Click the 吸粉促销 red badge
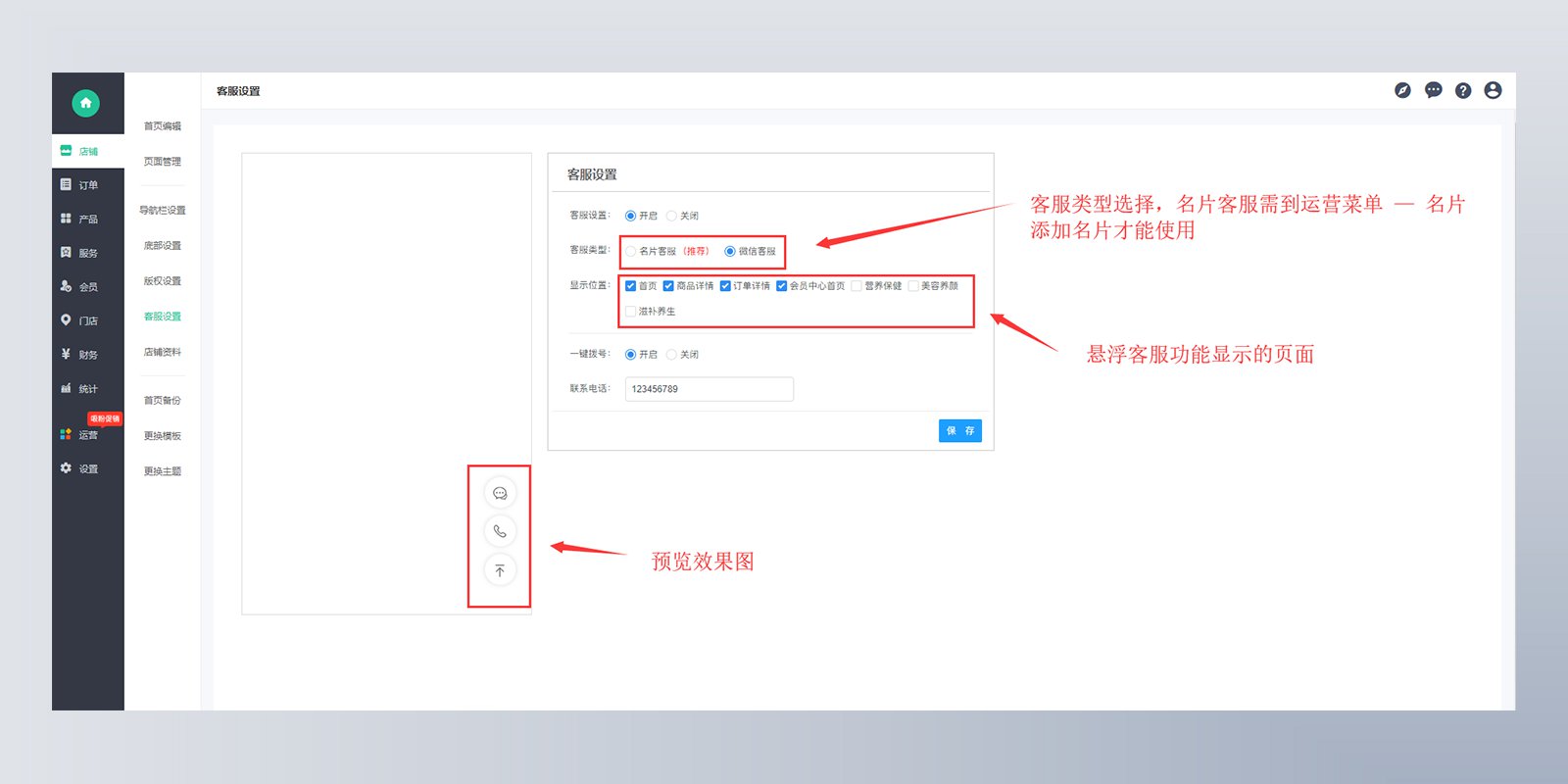This screenshot has height=784, width=1568. 105,418
